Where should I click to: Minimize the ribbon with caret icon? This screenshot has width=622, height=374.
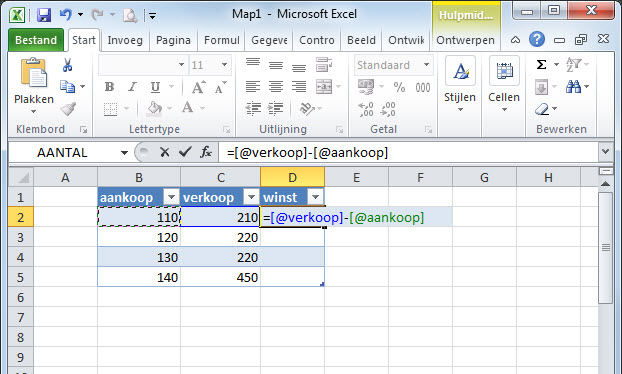click(515, 40)
